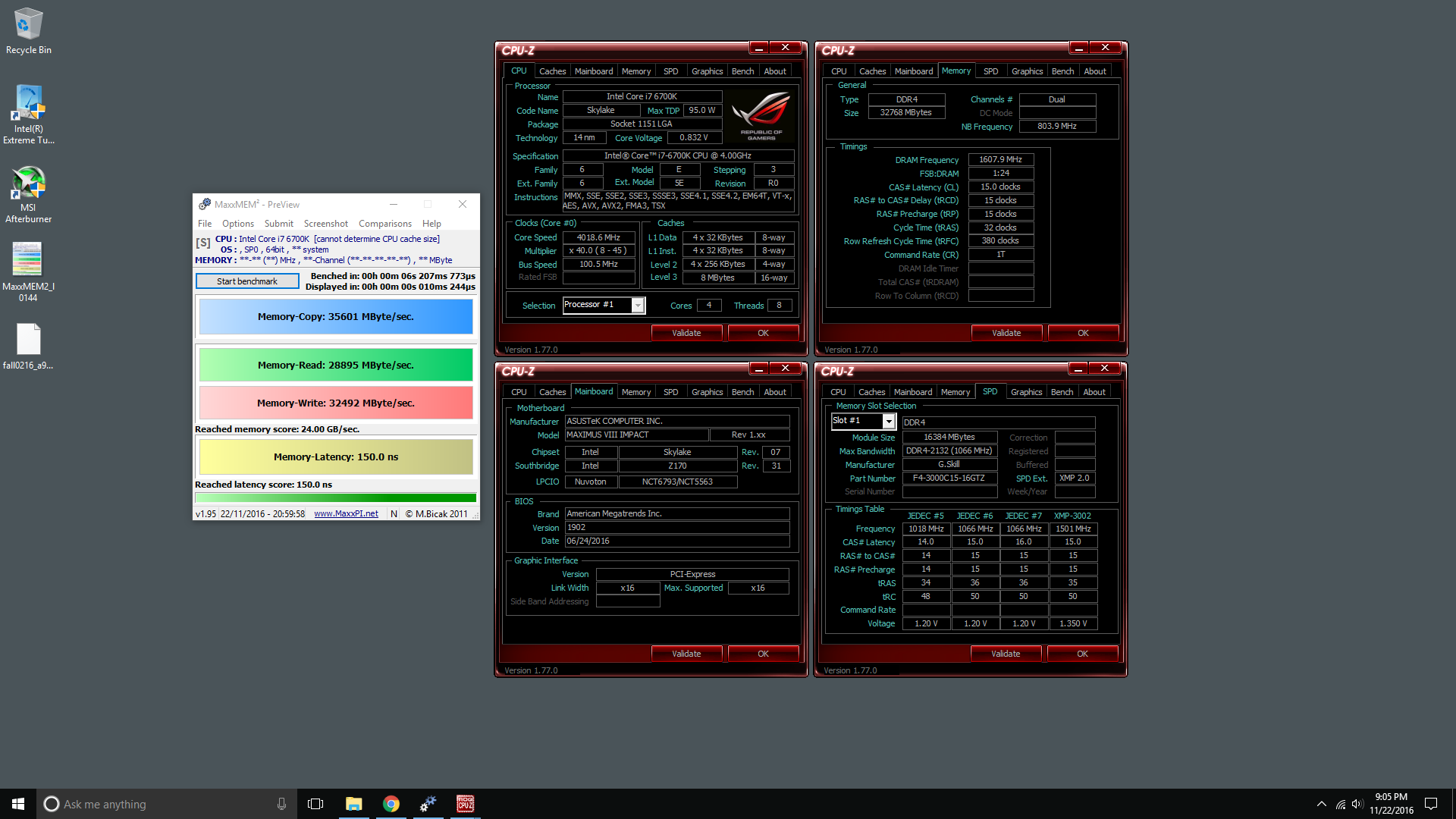The height and width of the screenshot is (819, 1456).
Task: Click the MAXIMUS VIII IMPACT model field
Action: pyautogui.click(x=636, y=435)
